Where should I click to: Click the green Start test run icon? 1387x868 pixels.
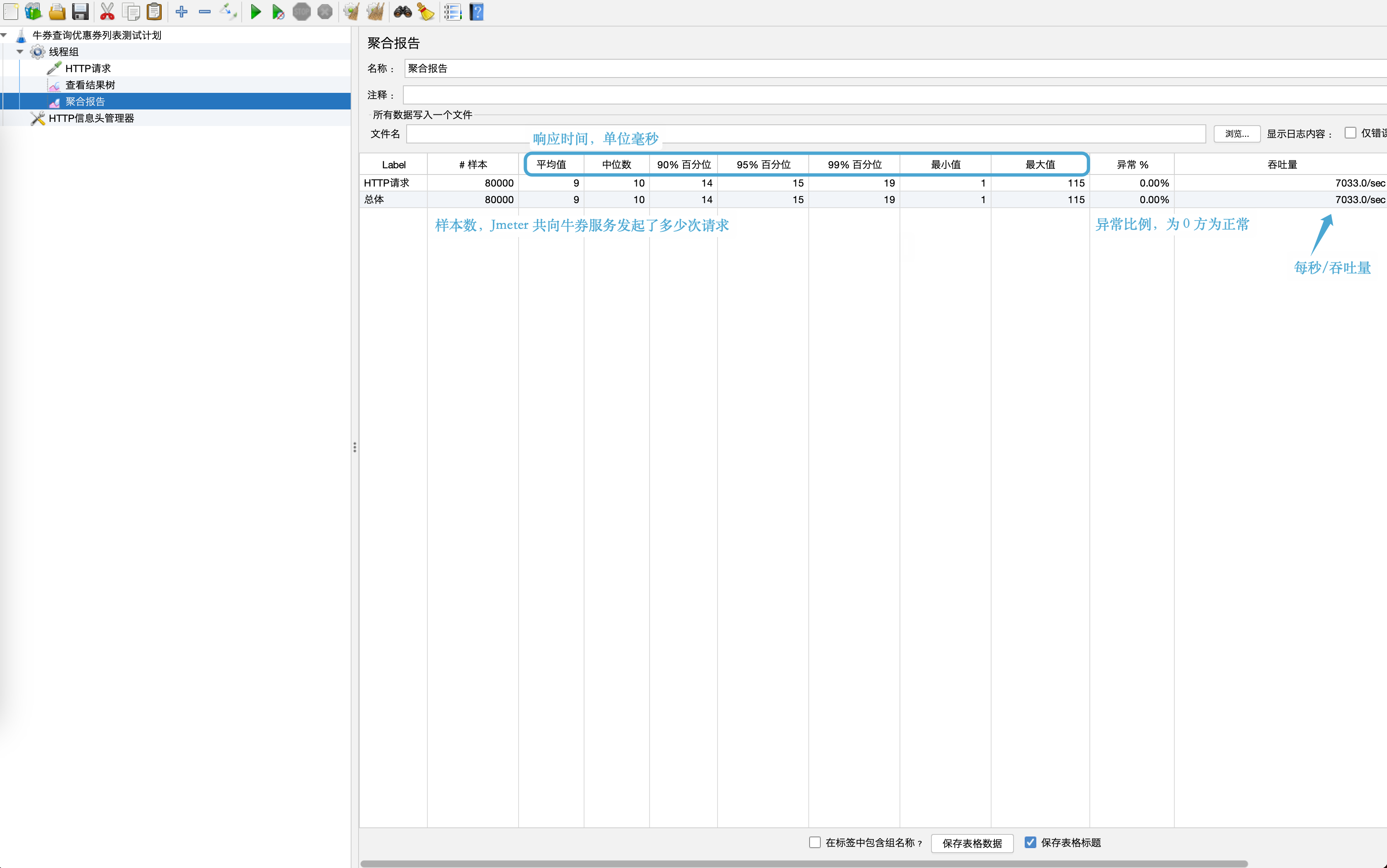[255, 12]
